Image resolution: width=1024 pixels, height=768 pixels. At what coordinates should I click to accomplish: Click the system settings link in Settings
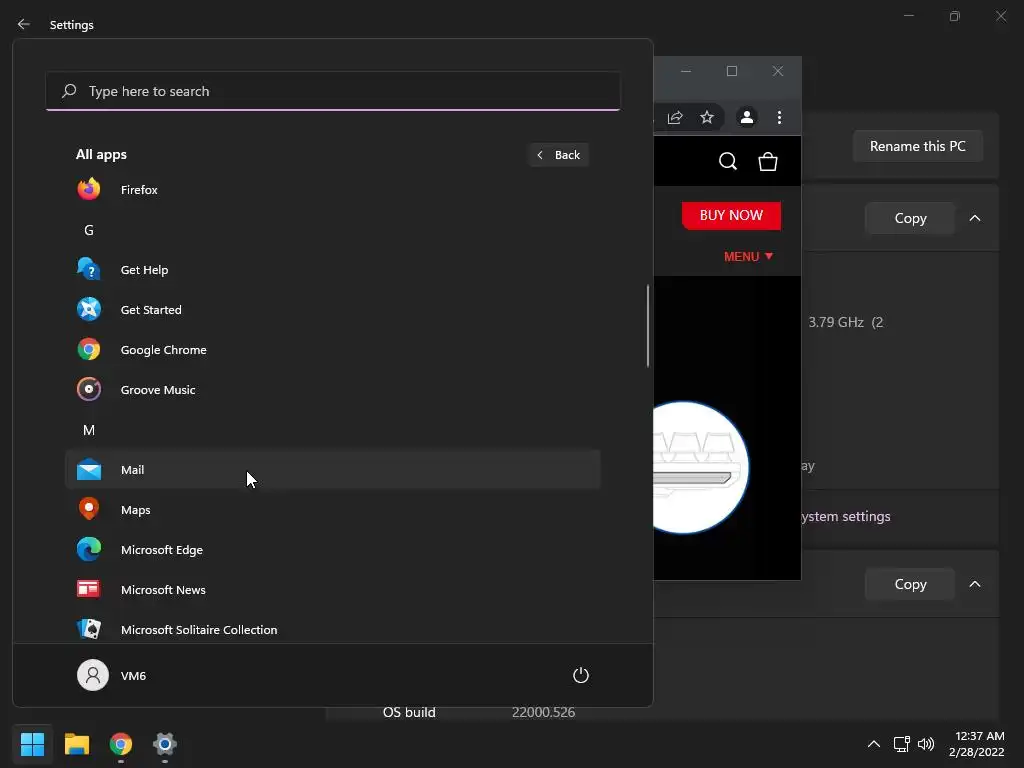coord(846,517)
